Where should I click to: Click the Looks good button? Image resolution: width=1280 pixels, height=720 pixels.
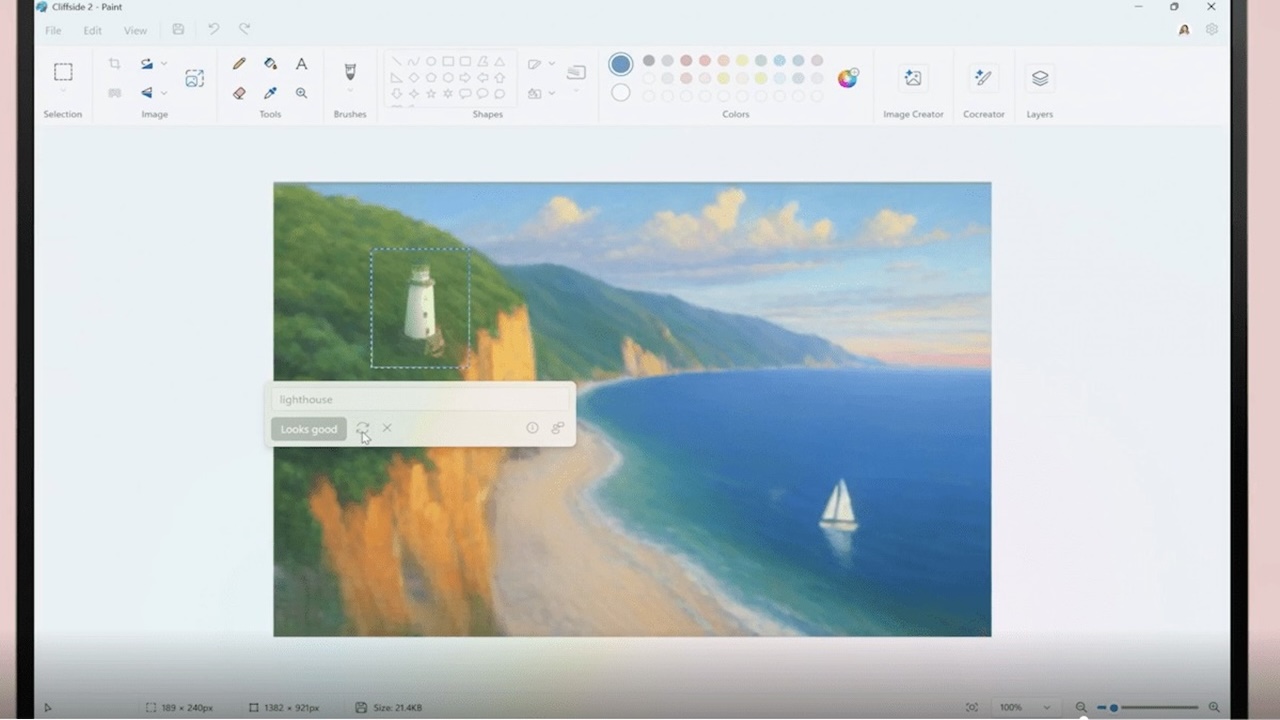click(308, 429)
